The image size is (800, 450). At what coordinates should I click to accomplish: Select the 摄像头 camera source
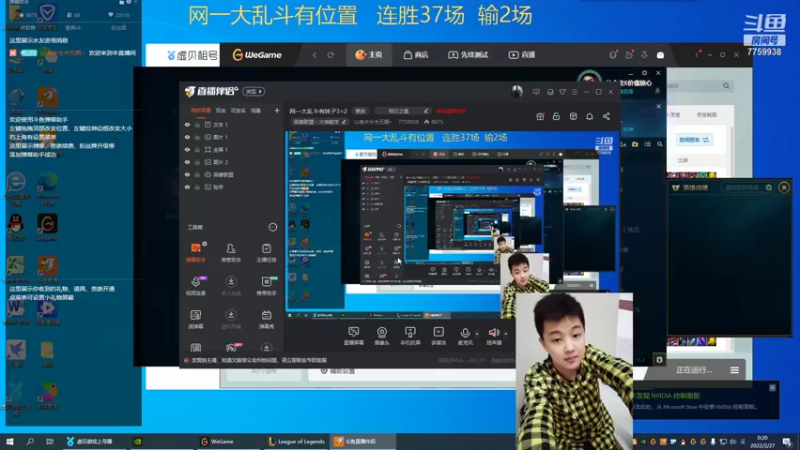(x=382, y=336)
